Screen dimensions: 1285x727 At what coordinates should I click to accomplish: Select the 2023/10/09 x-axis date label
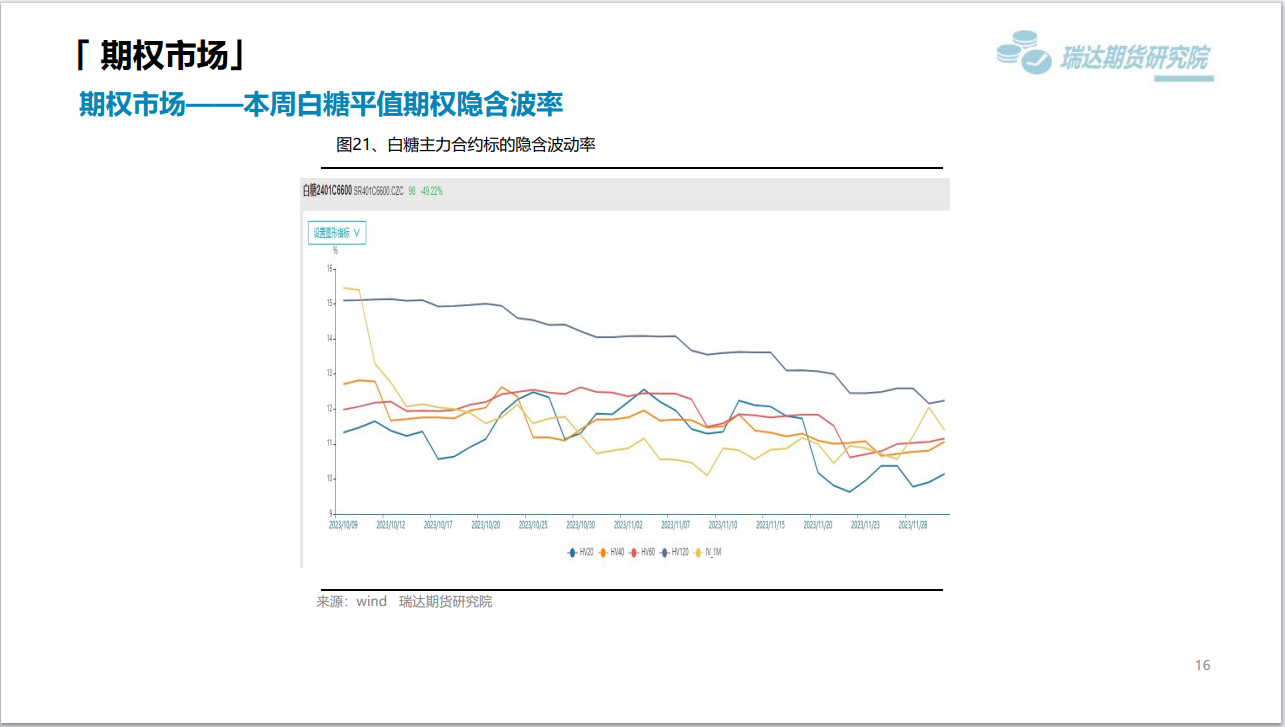coord(343,524)
